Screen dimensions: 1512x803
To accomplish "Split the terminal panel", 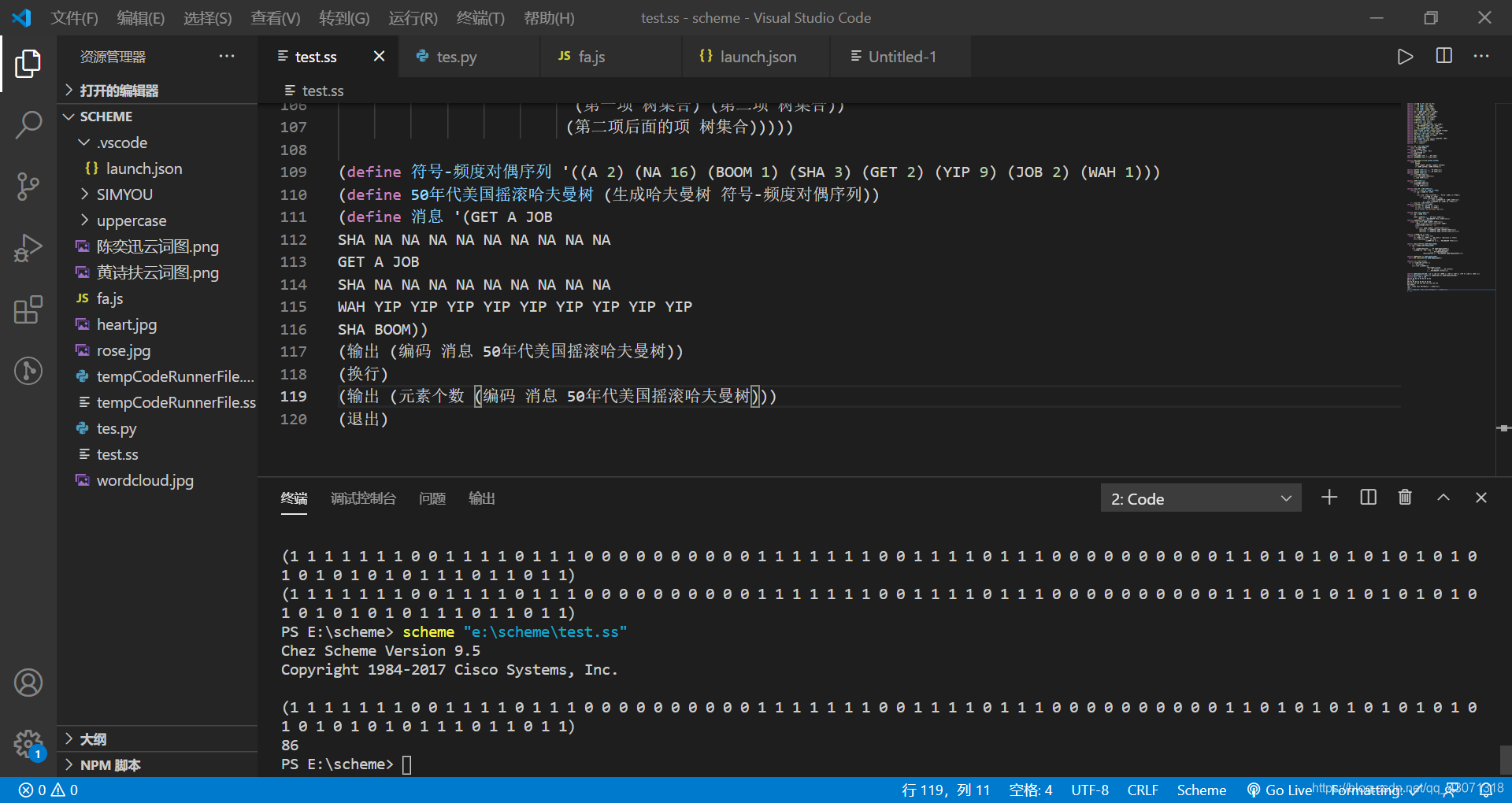I will pyautogui.click(x=1369, y=498).
